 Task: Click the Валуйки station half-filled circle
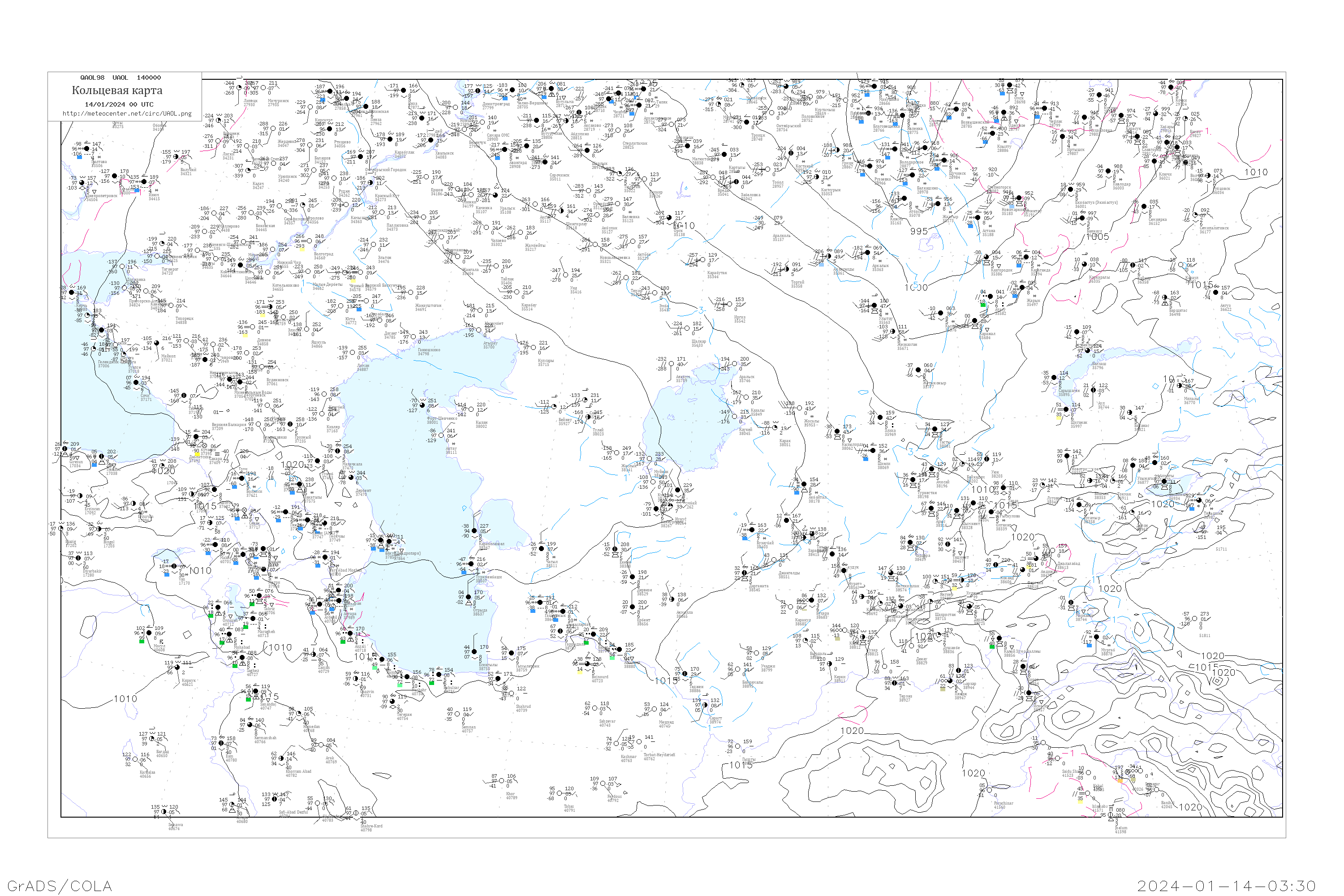(x=177, y=157)
